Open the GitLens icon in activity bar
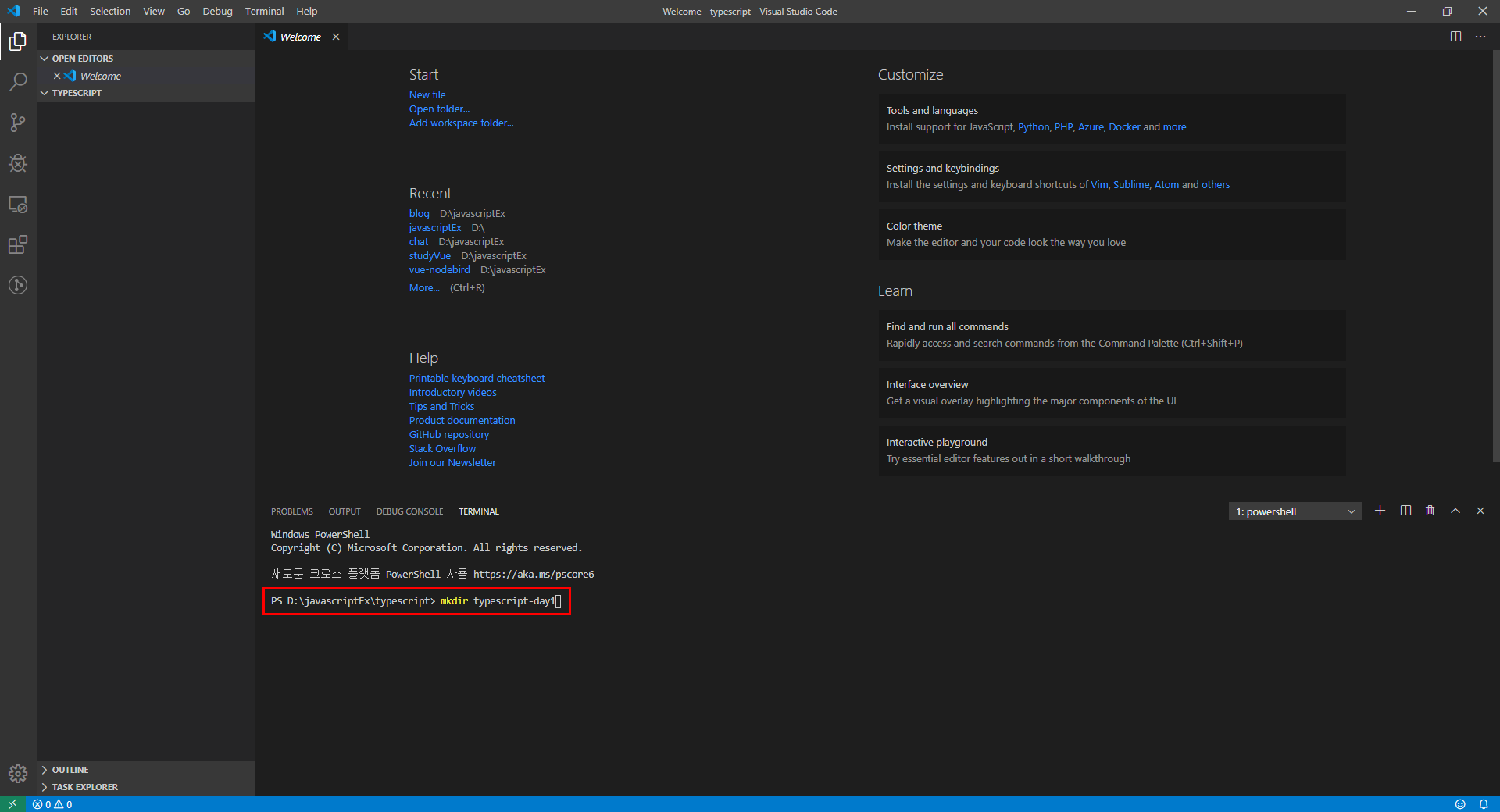This screenshot has height=812, width=1500. pyautogui.click(x=18, y=286)
